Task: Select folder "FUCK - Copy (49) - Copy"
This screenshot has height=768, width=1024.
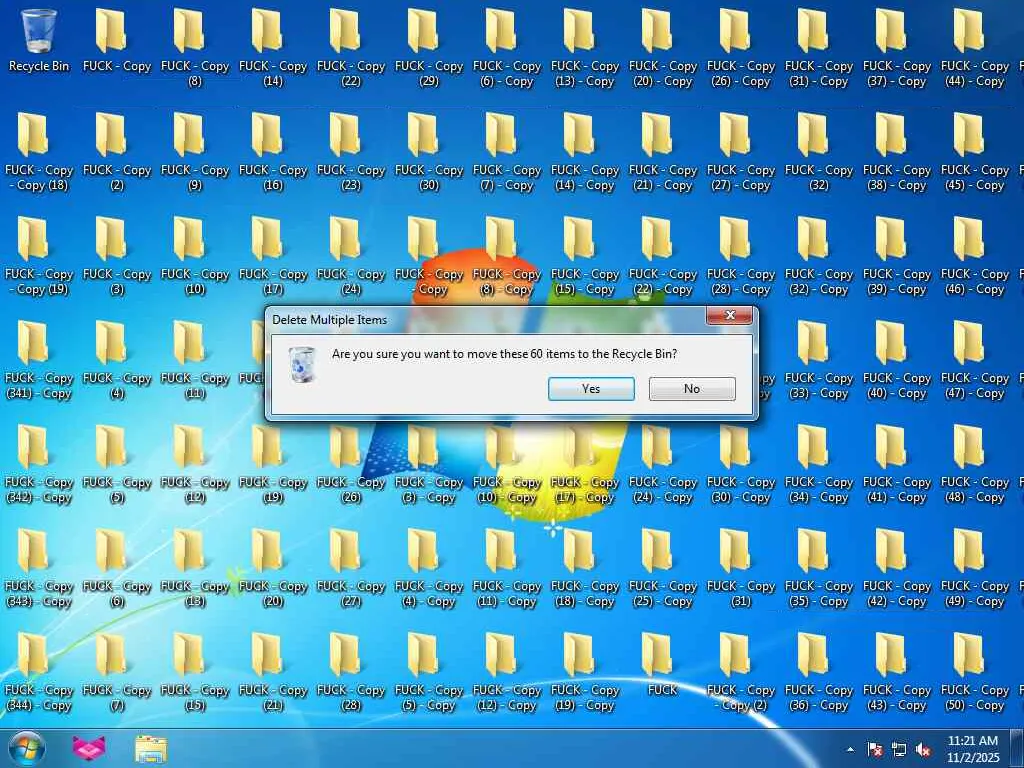Action: tap(974, 568)
